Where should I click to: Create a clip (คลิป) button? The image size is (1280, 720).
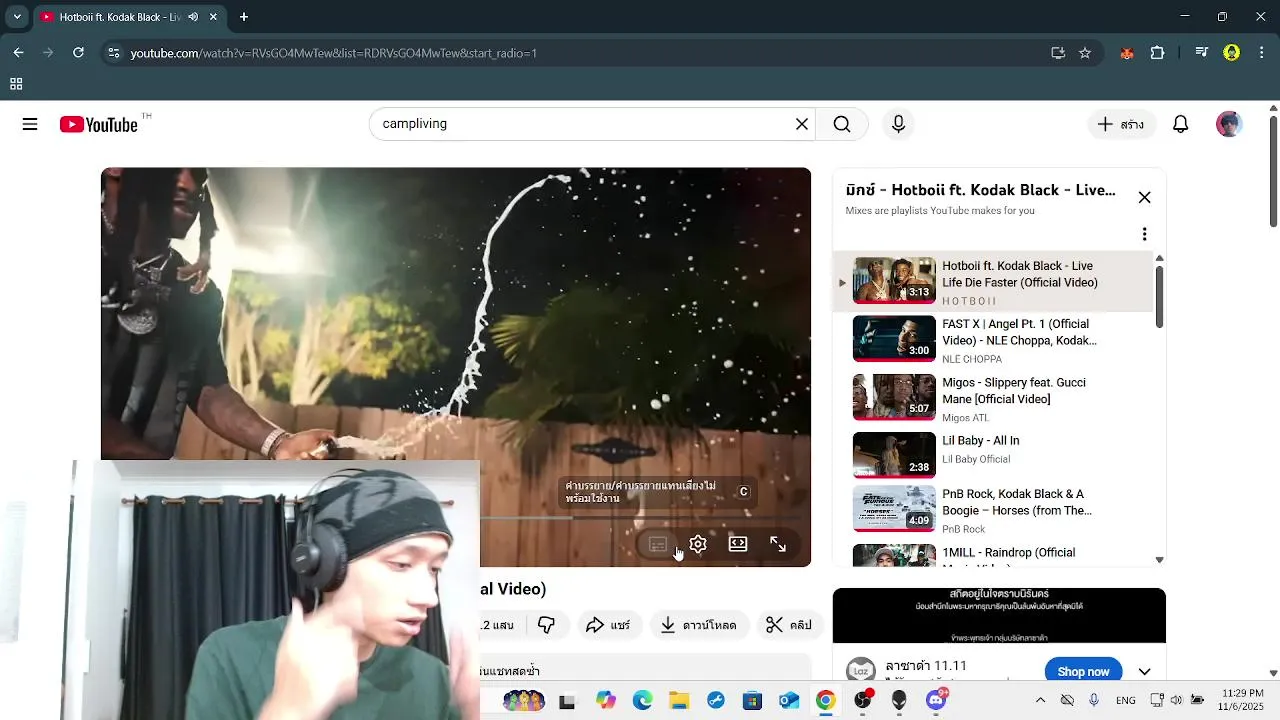[x=788, y=625]
